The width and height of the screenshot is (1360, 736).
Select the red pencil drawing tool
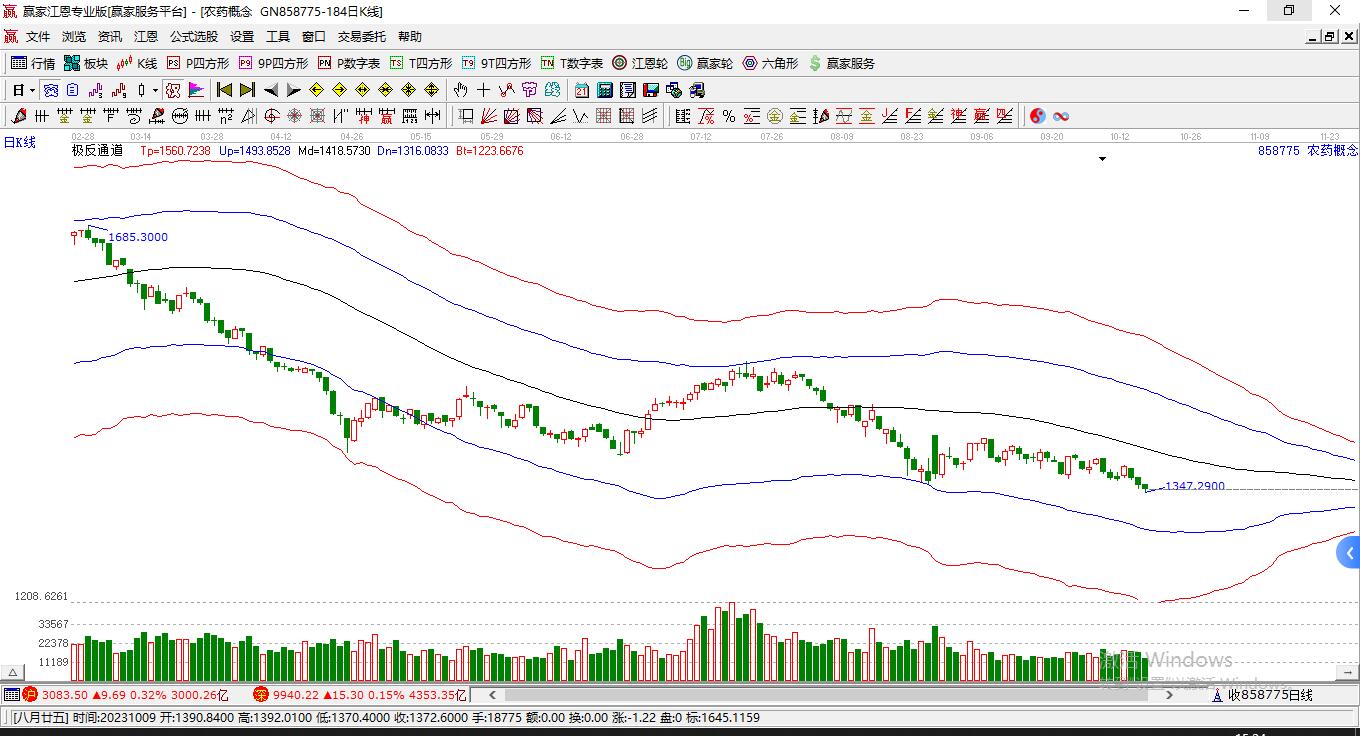point(18,116)
